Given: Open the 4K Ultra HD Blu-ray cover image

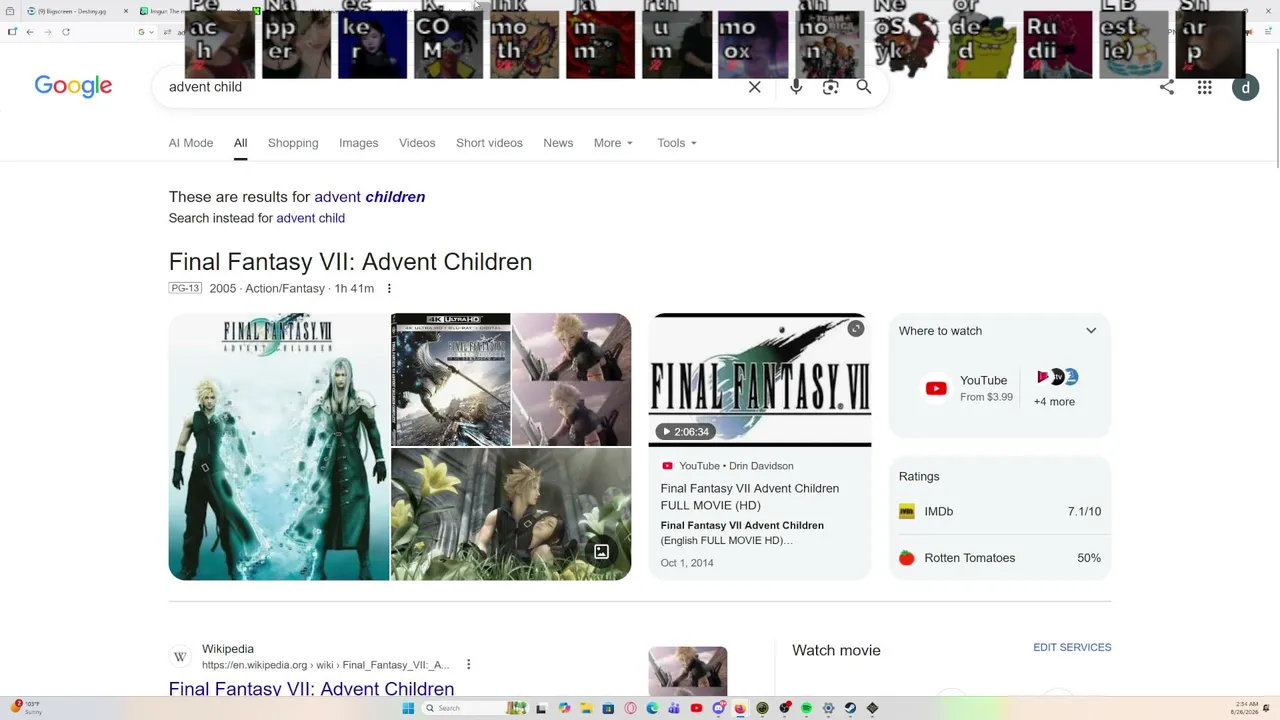Looking at the screenshot, I should pos(451,380).
